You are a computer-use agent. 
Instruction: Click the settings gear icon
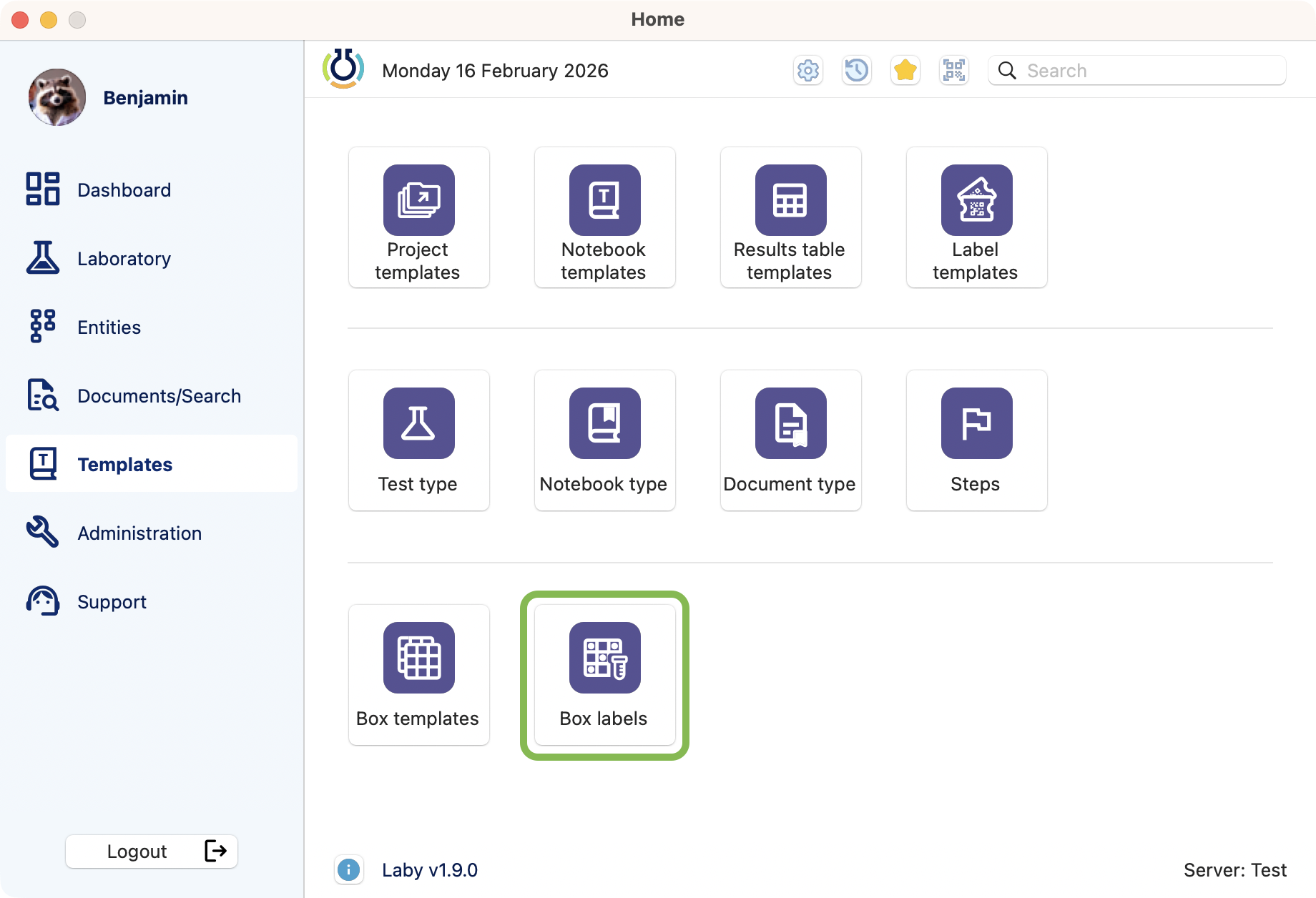pos(808,71)
